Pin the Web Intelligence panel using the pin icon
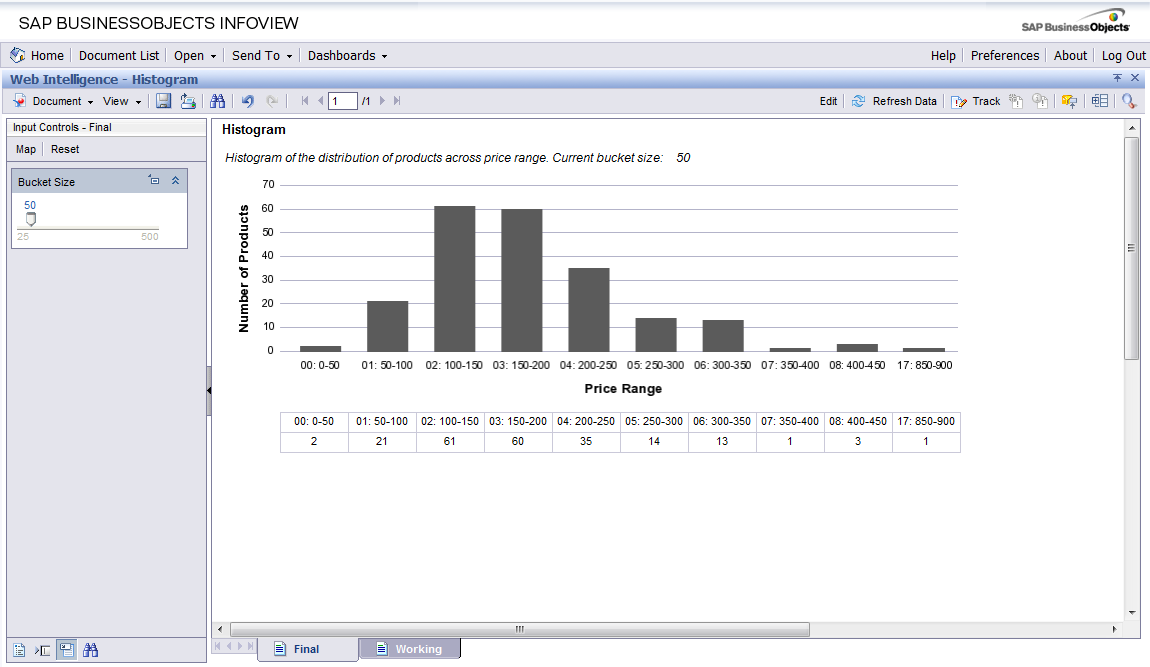The image size is (1150, 667). (x=1117, y=78)
